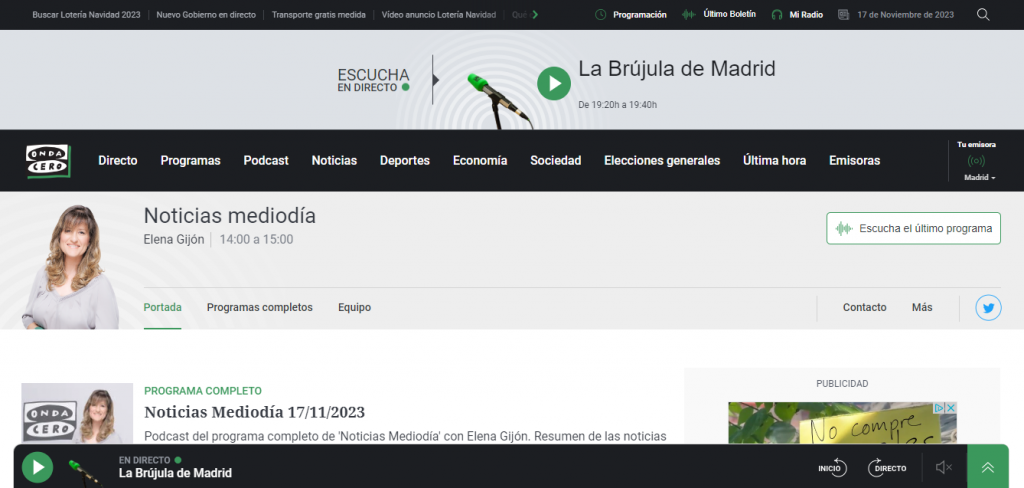Click the Twitter icon for Noticias mediodía

pyautogui.click(x=988, y=308)
